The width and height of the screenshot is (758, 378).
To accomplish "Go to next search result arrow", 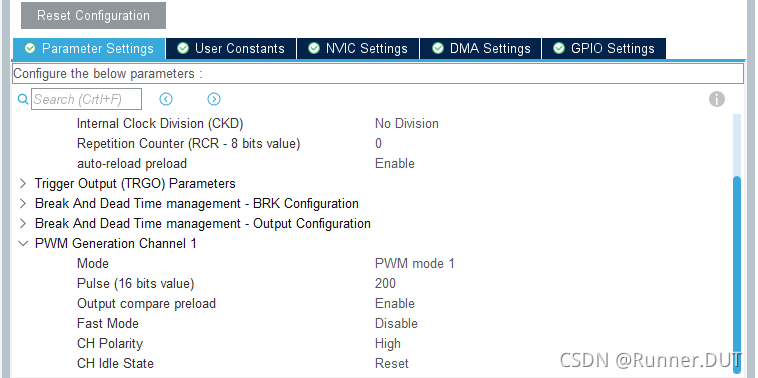I will 214,99.
